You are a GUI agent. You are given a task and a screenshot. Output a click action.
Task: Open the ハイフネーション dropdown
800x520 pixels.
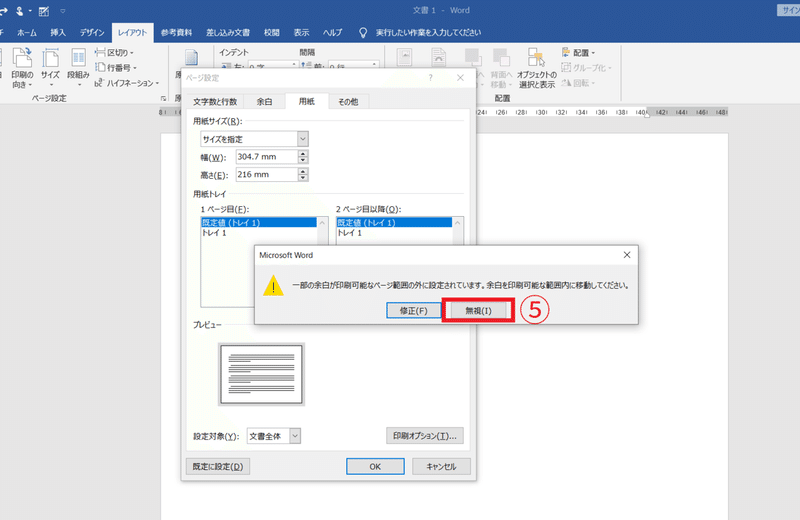pos(127,83)
